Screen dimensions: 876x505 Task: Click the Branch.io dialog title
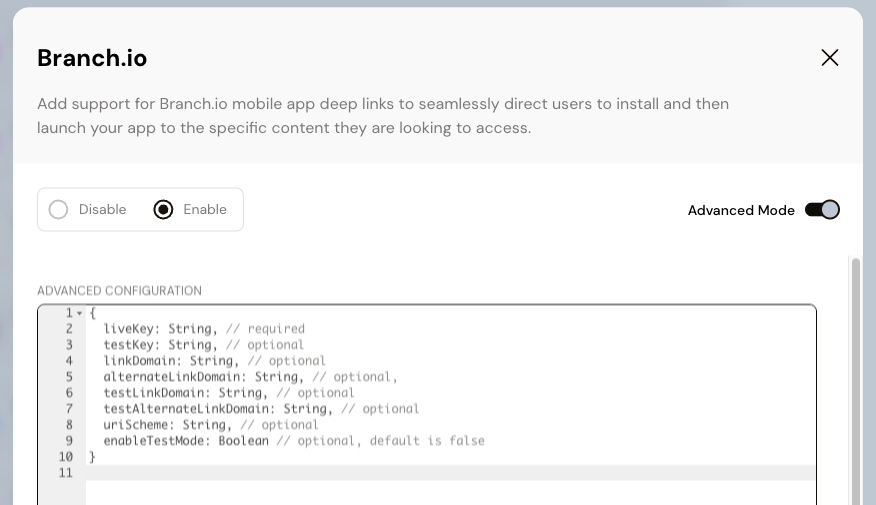tap(92, 58)
